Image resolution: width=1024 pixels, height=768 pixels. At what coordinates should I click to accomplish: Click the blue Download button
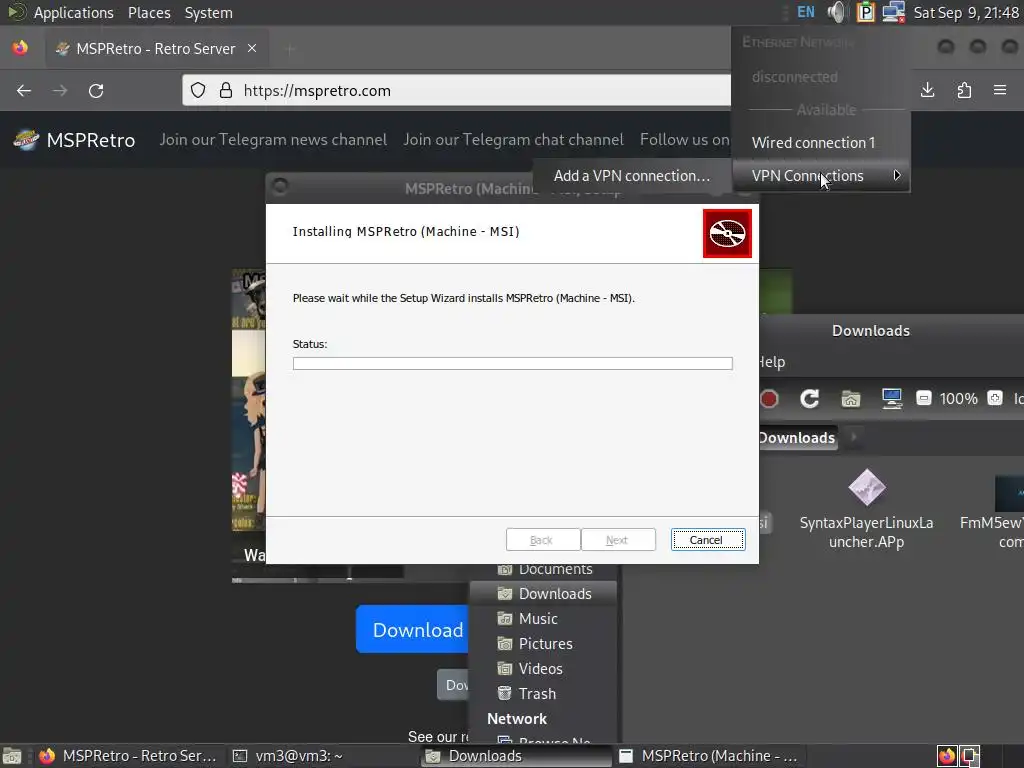tap(413, 629)
